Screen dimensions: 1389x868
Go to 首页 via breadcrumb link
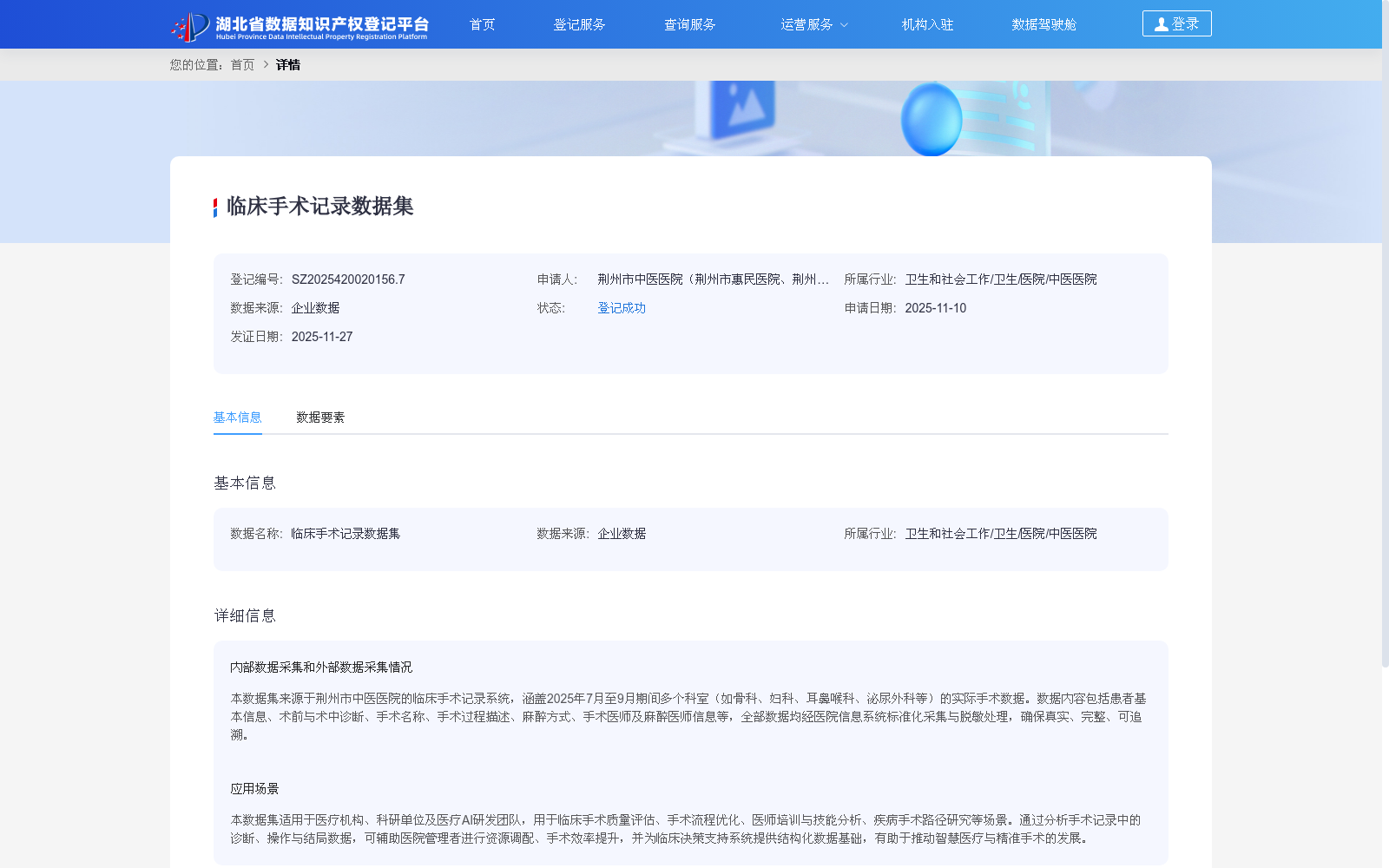pos(242,65)
